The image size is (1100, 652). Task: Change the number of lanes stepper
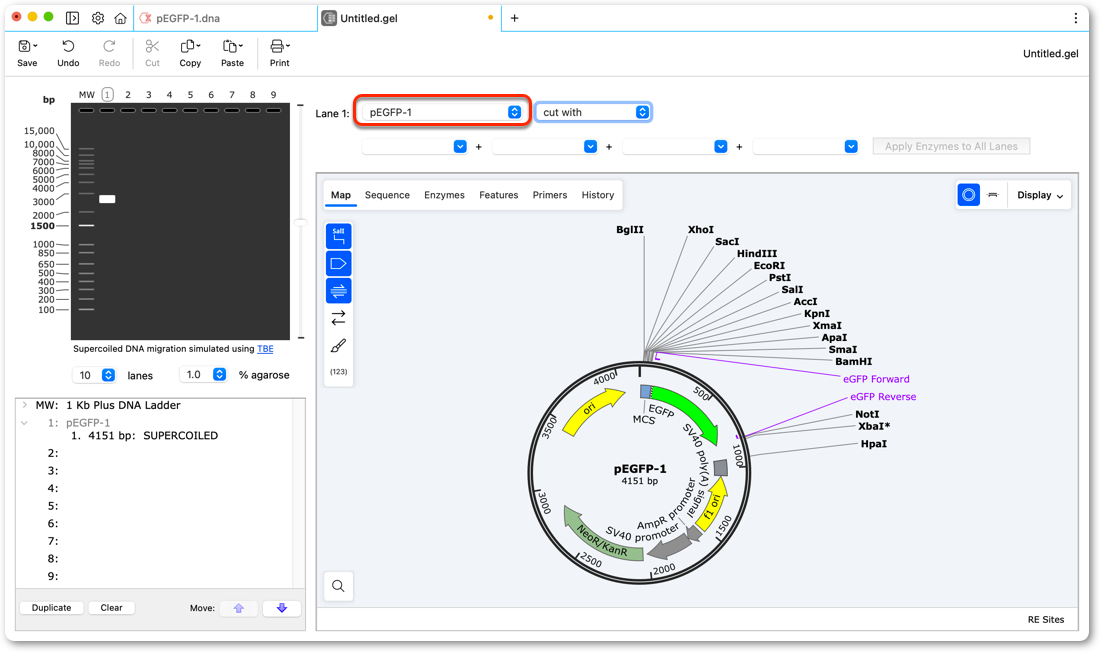tap(108, 375)
